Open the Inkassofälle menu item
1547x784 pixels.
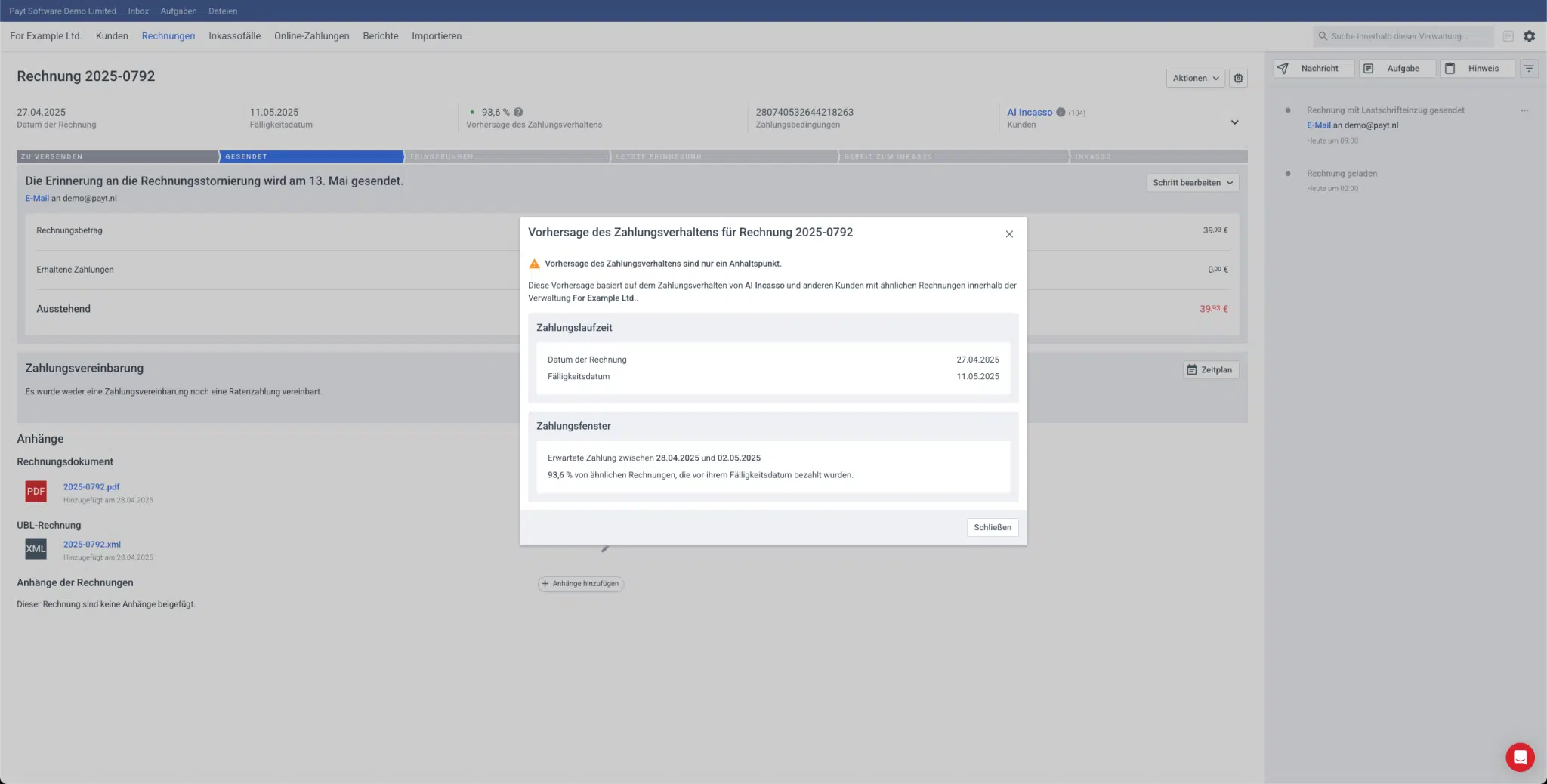point(235,35)
